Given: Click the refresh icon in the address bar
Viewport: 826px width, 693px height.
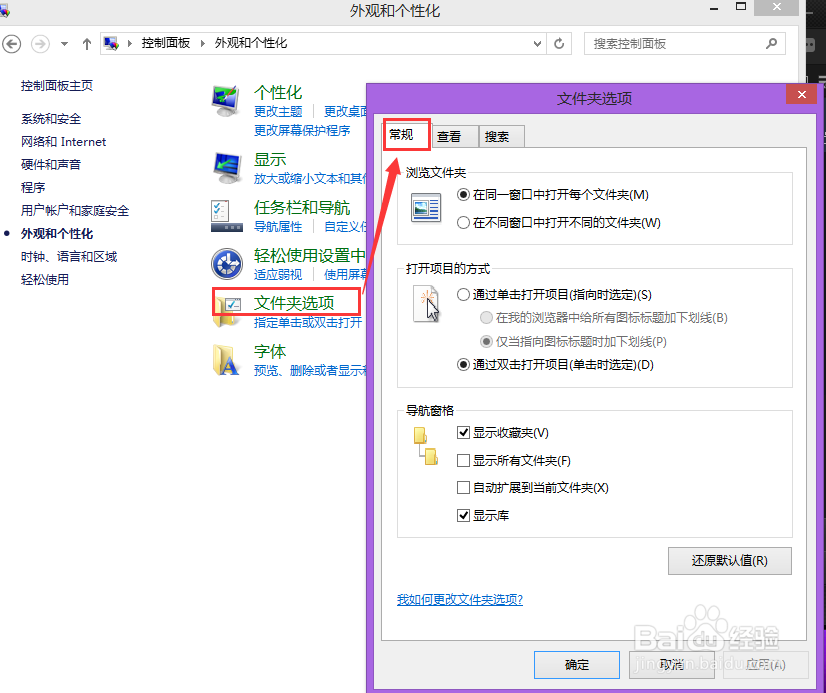Looking at the screenshot, I should pos(559,44).
